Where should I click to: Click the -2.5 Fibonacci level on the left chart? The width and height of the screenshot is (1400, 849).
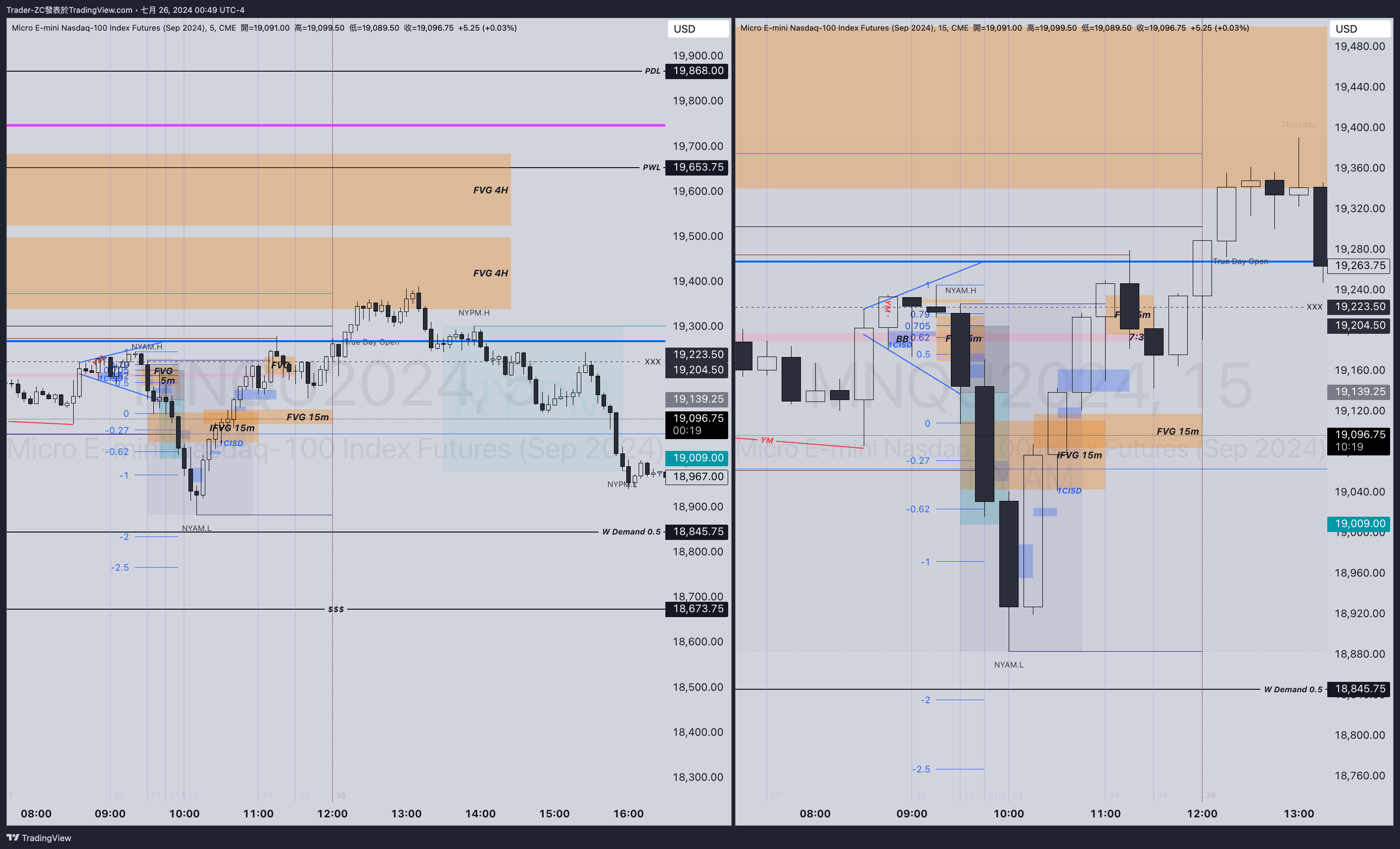[120, 567]
